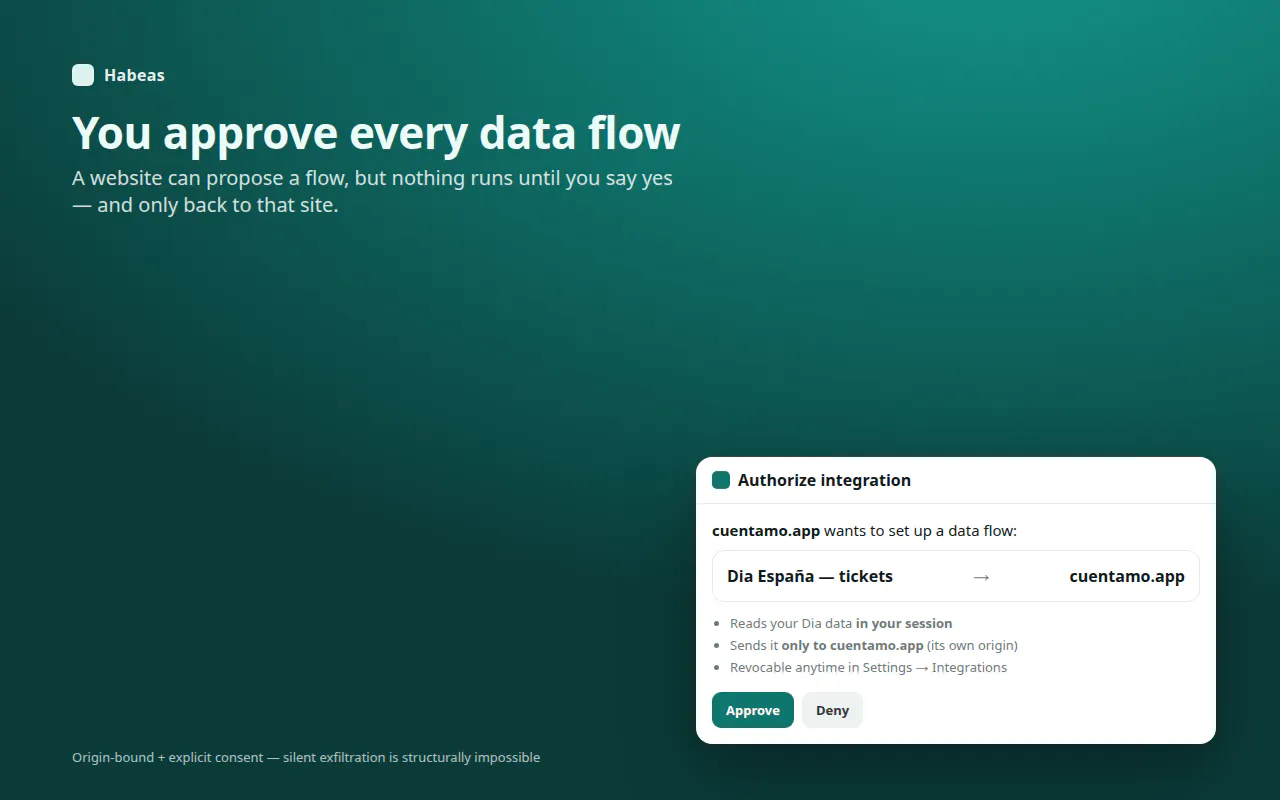
Task: Click 'Reads your Dia data in your session'
Action: coord(841,623)
